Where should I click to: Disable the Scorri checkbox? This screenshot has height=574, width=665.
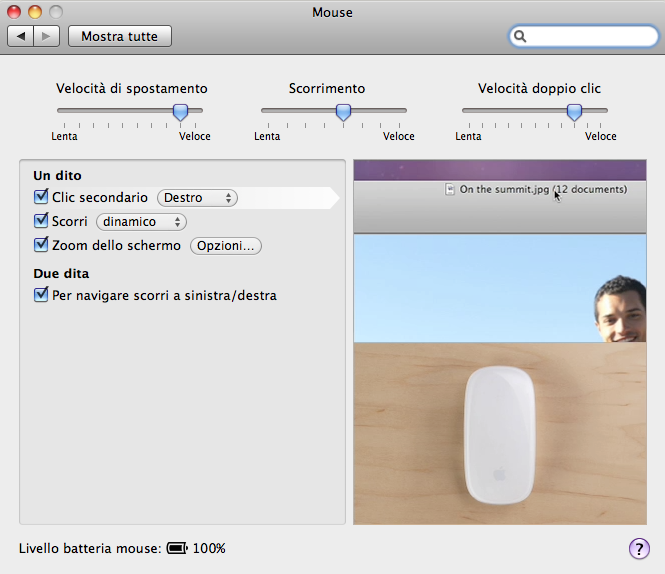click(41, 221)
